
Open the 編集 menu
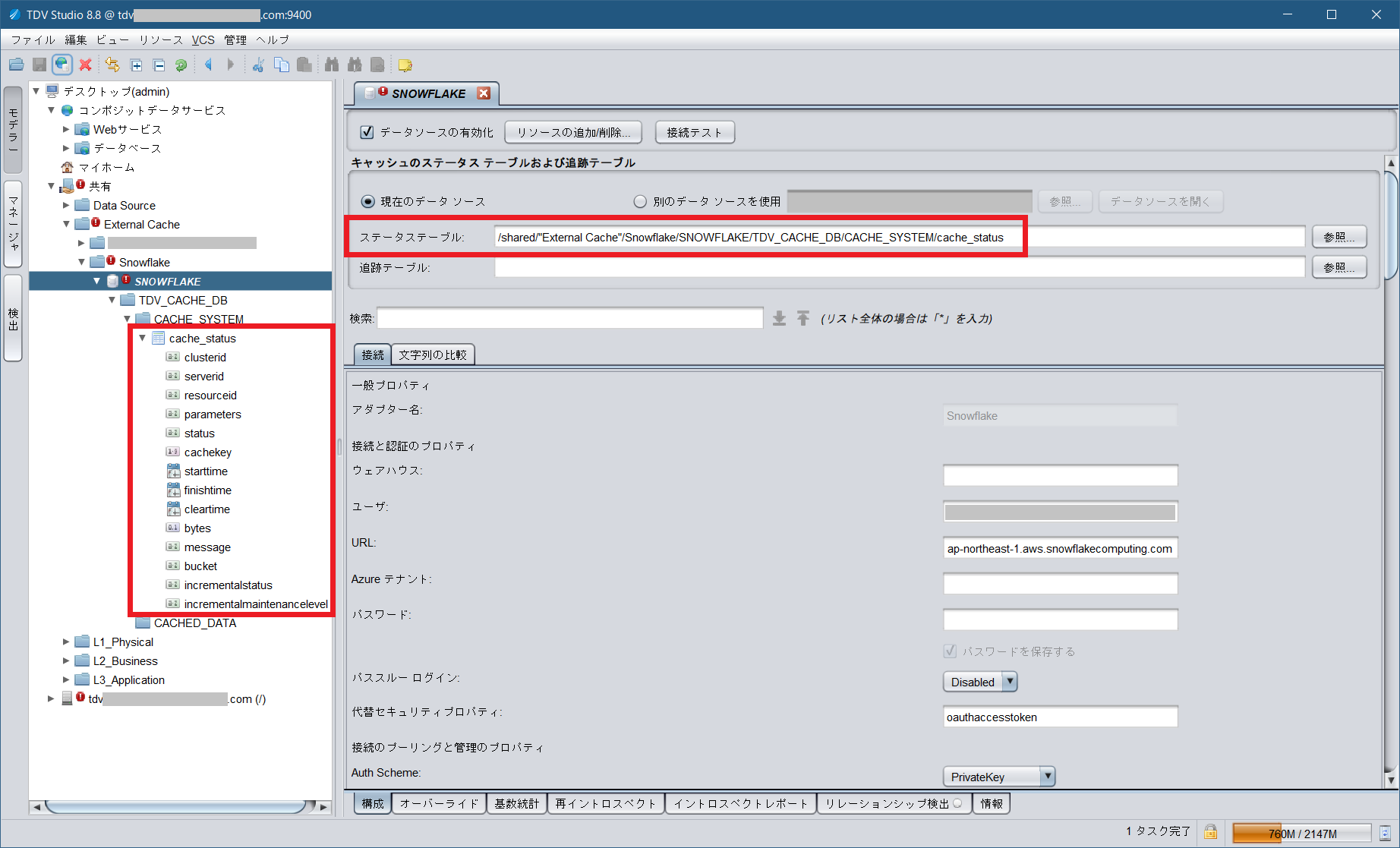point(76,39)
